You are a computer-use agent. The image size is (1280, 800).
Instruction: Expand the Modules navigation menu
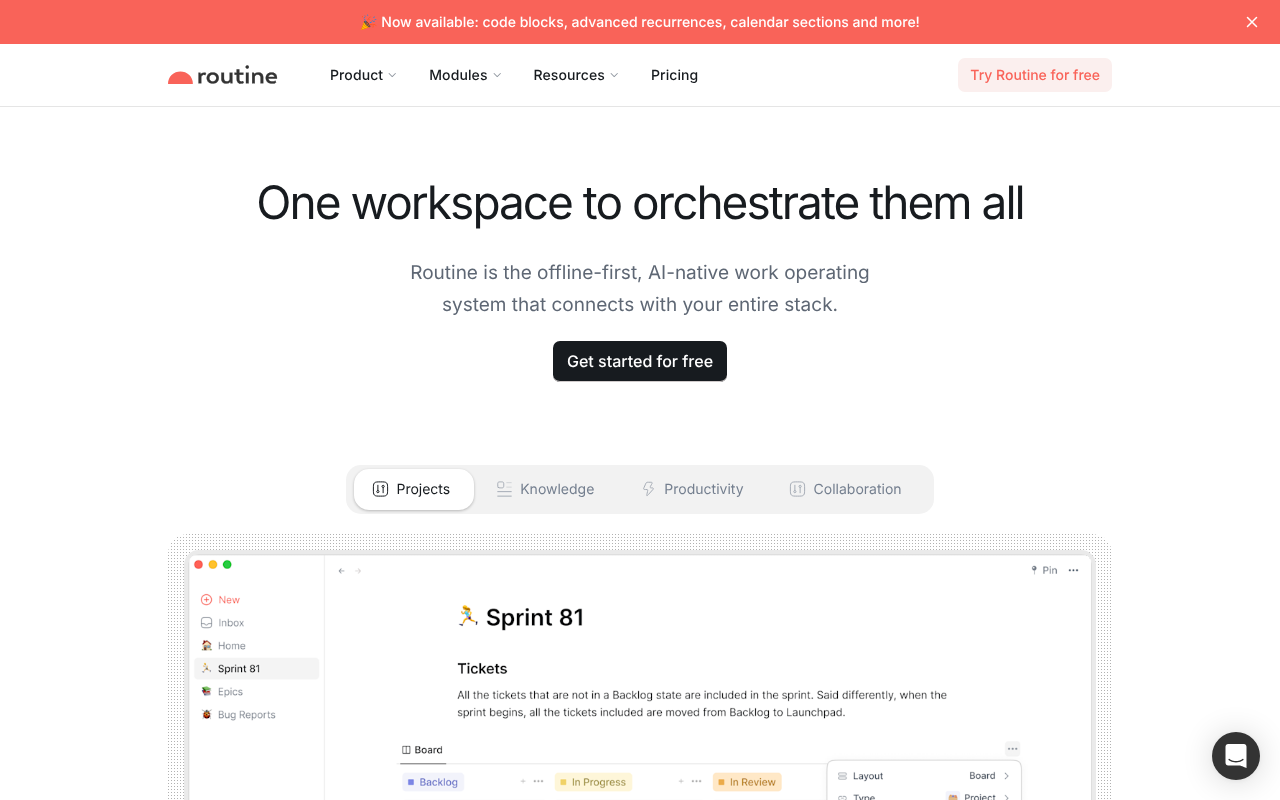click(464, 75)
